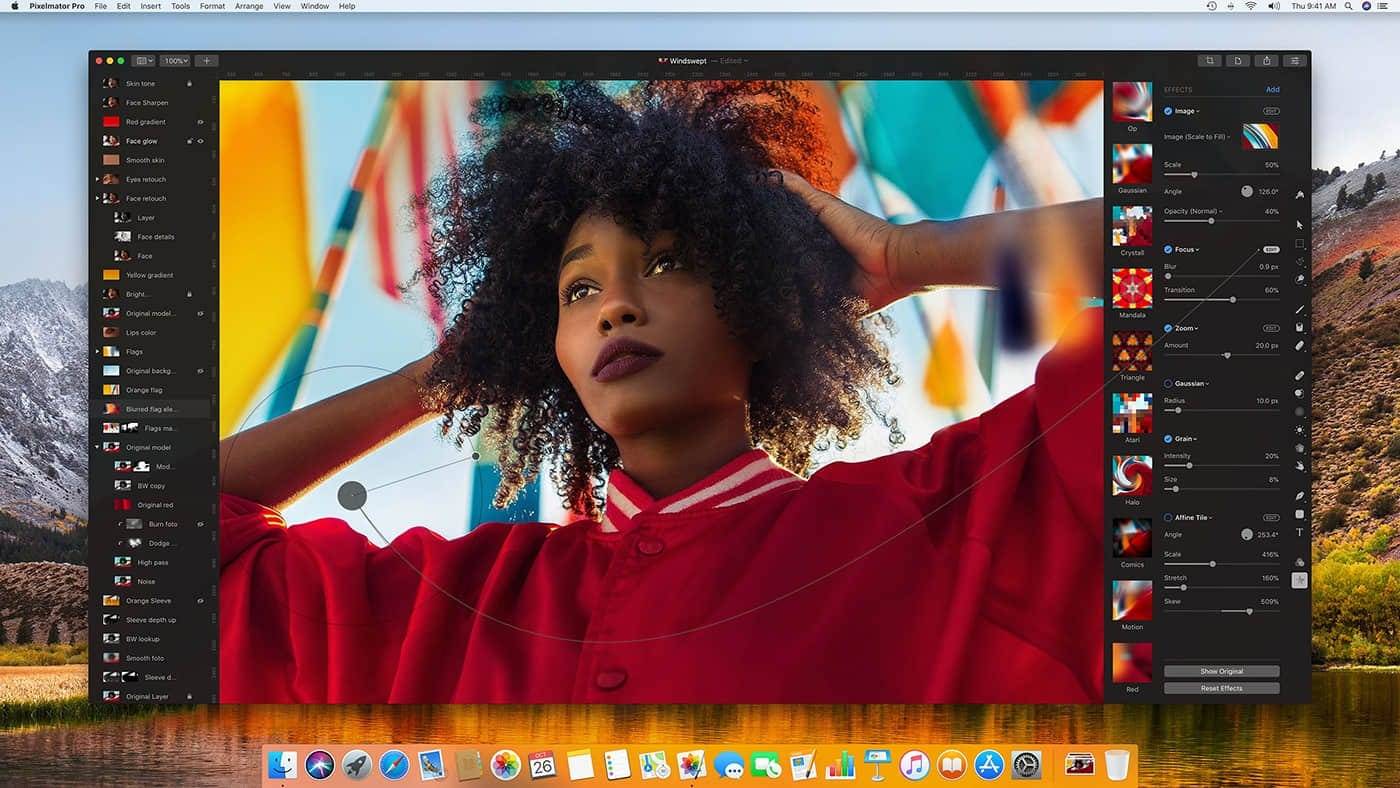
Task: Click the Transition slider handle
Action: [x=1233, y=299]
